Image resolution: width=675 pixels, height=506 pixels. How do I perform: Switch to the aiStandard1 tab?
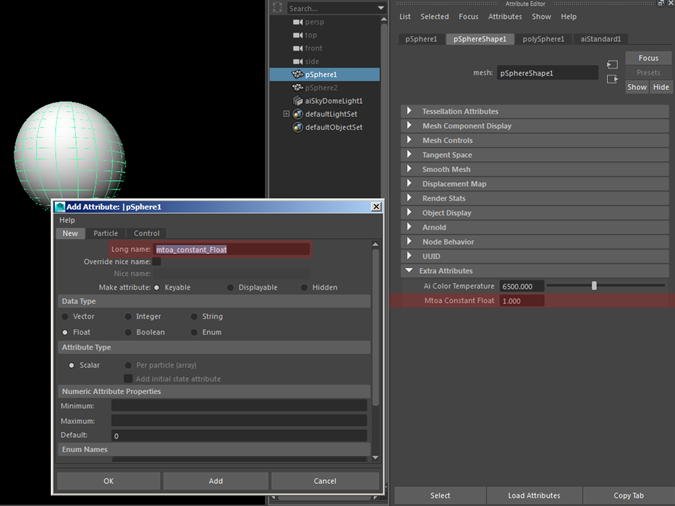(600, 39)
